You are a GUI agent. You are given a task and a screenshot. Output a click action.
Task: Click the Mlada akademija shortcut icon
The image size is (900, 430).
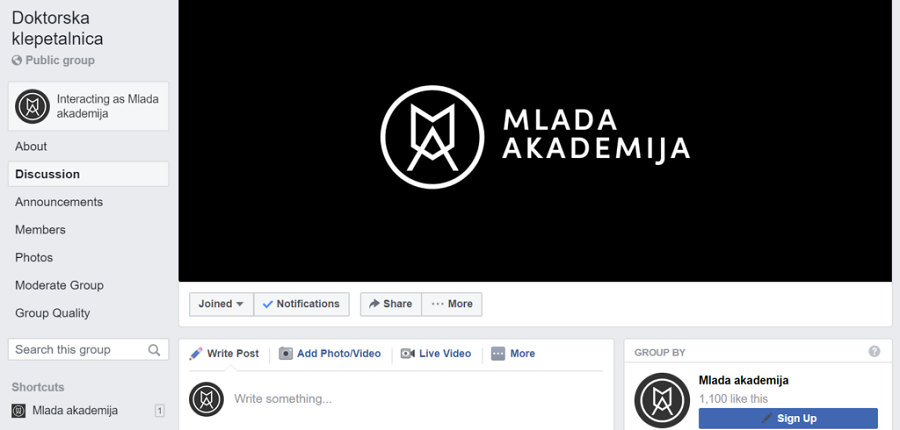19,410
